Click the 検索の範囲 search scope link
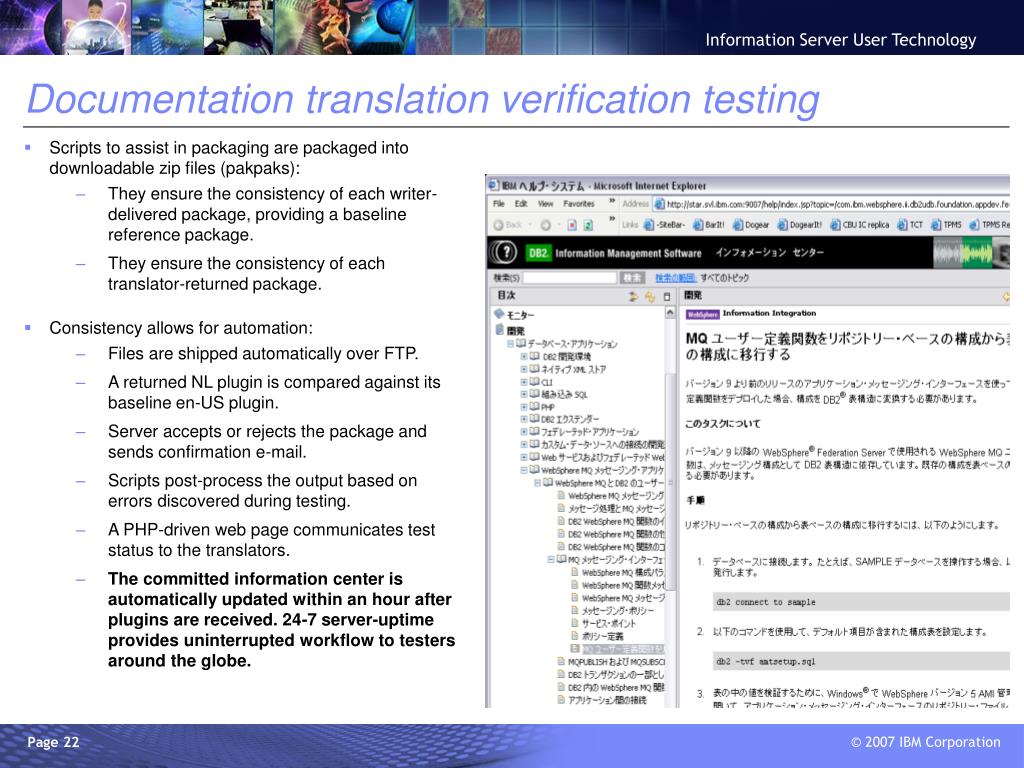1024x768 pixels. [676, 278]
